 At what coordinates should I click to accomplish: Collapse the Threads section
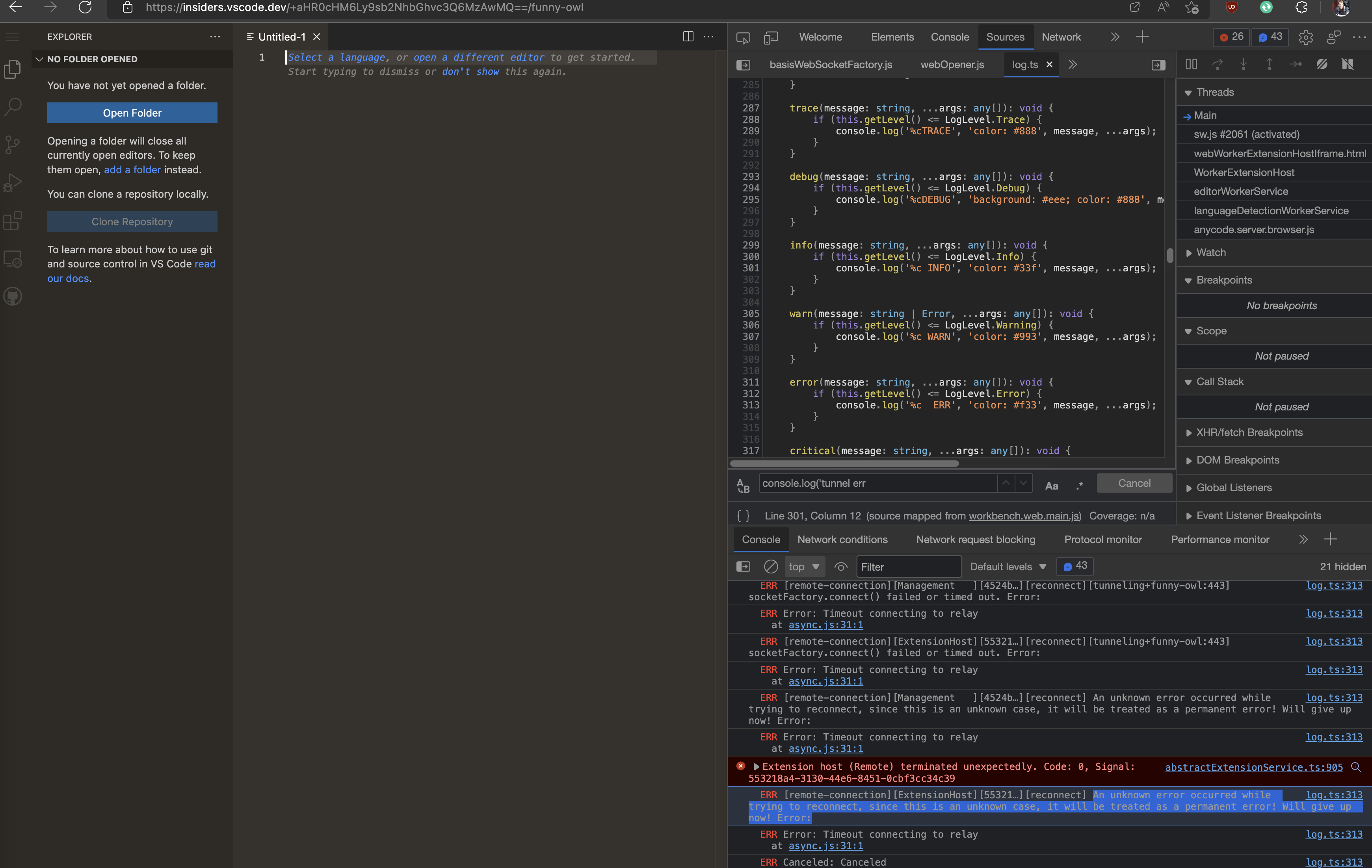pos(1214,92)
